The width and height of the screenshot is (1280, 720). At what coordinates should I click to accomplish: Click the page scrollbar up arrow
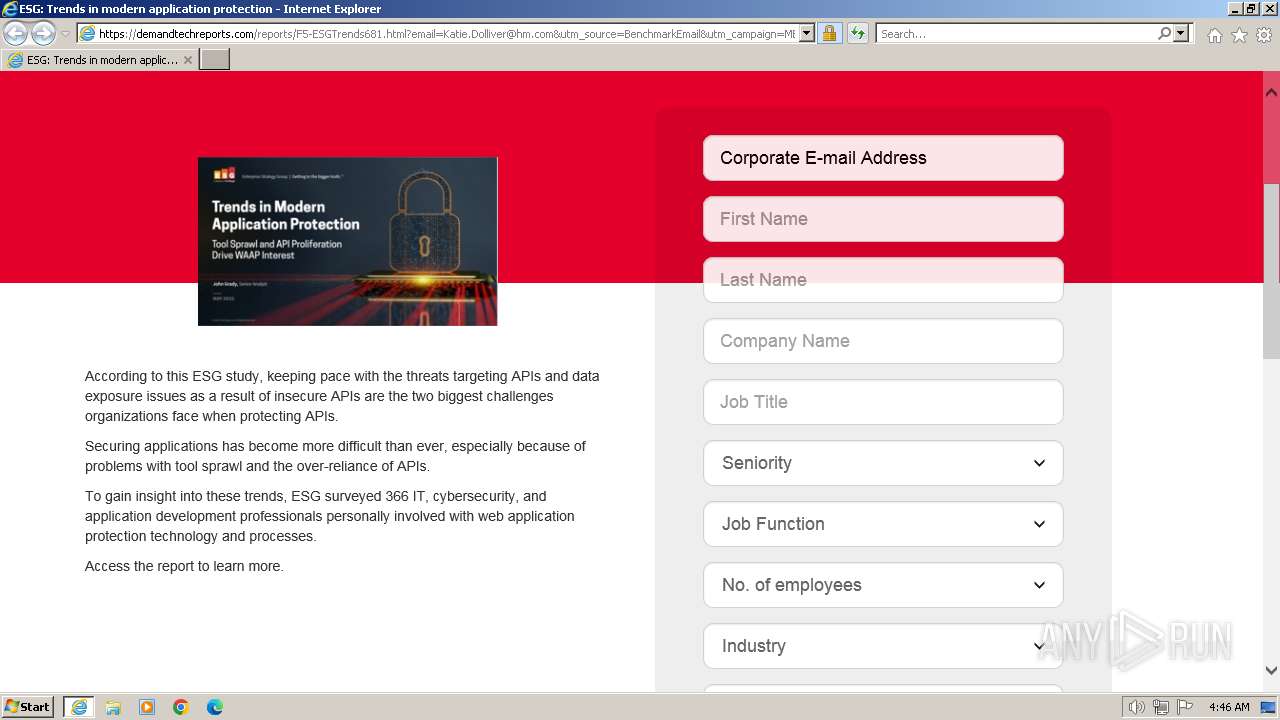click(1271, 92)
